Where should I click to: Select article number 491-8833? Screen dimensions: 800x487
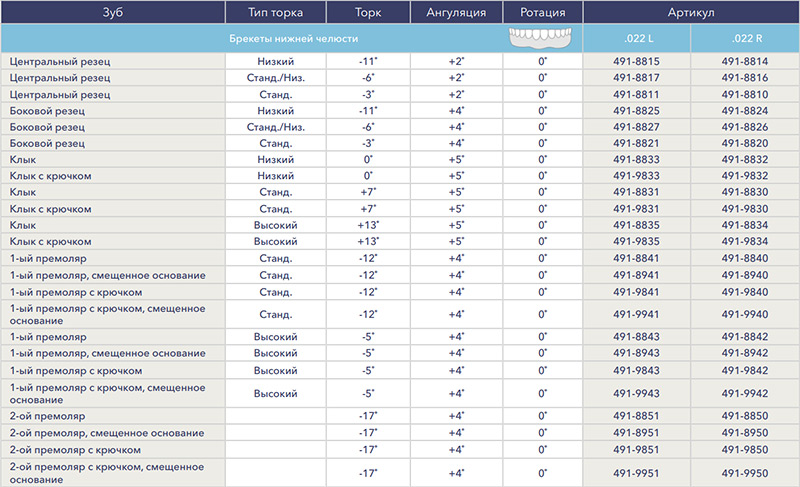[x=636, y=160]
